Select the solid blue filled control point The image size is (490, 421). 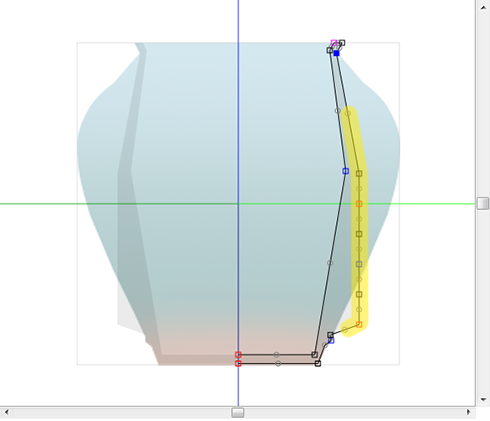pos(336,53)
